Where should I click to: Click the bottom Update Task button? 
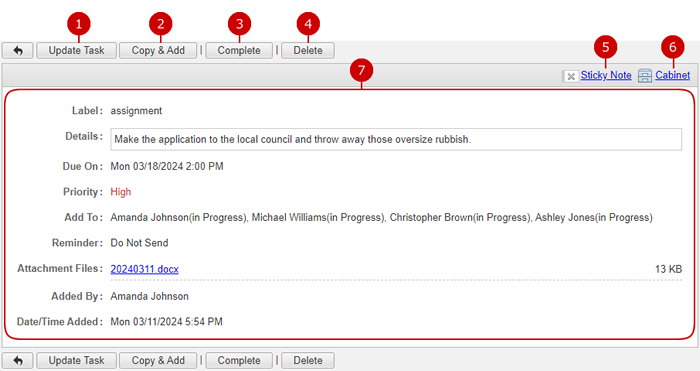(x=76, y=360)
